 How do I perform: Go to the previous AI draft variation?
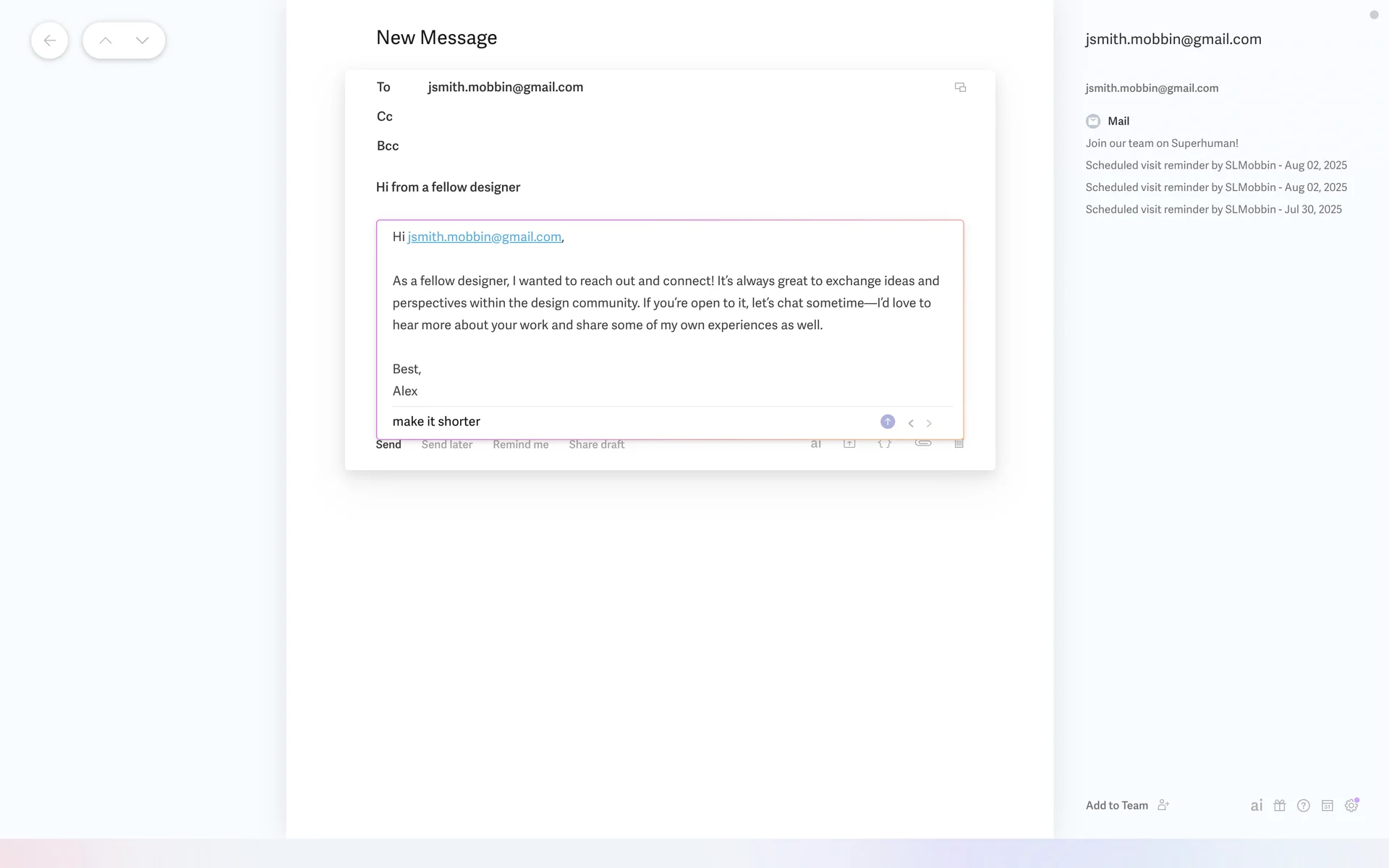click(911, 423)
